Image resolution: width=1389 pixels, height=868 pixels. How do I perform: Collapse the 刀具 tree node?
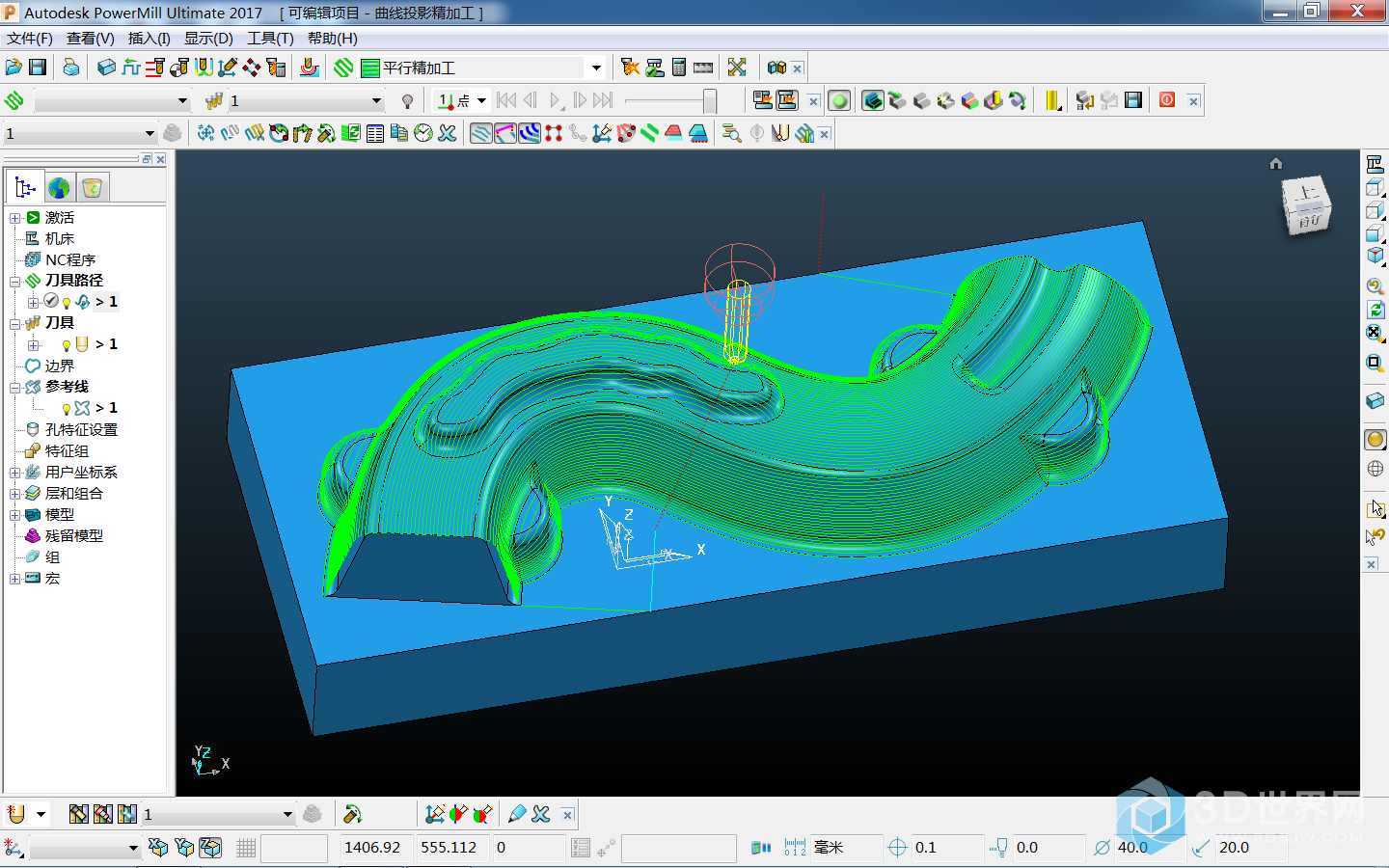coord(14,324)
